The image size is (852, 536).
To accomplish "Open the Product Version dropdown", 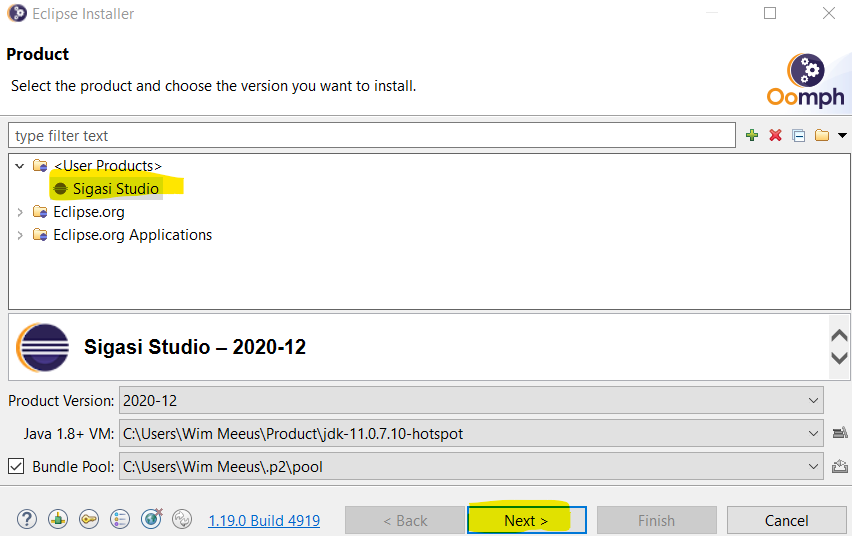I will click(471, 401).
